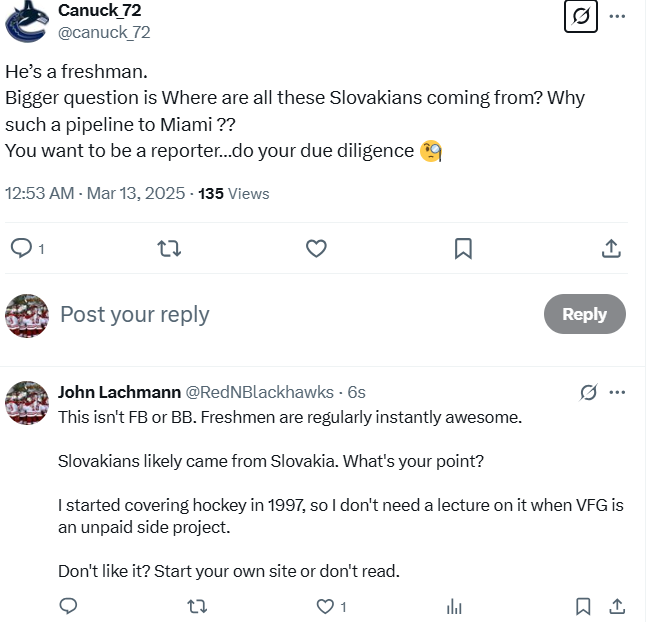This screenshot has width=657, height=622.
Task: View analytics for John Lachmann's reply
Action: tap(455, 605)
